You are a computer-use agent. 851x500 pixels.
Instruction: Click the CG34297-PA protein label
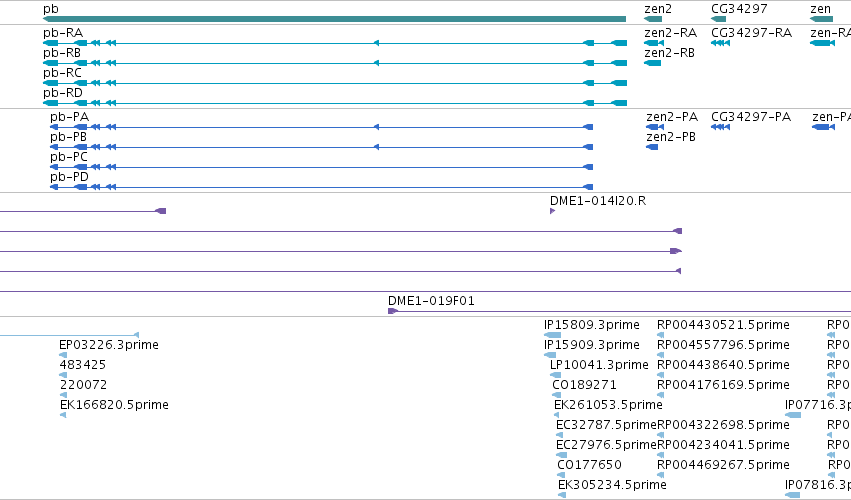751,117
